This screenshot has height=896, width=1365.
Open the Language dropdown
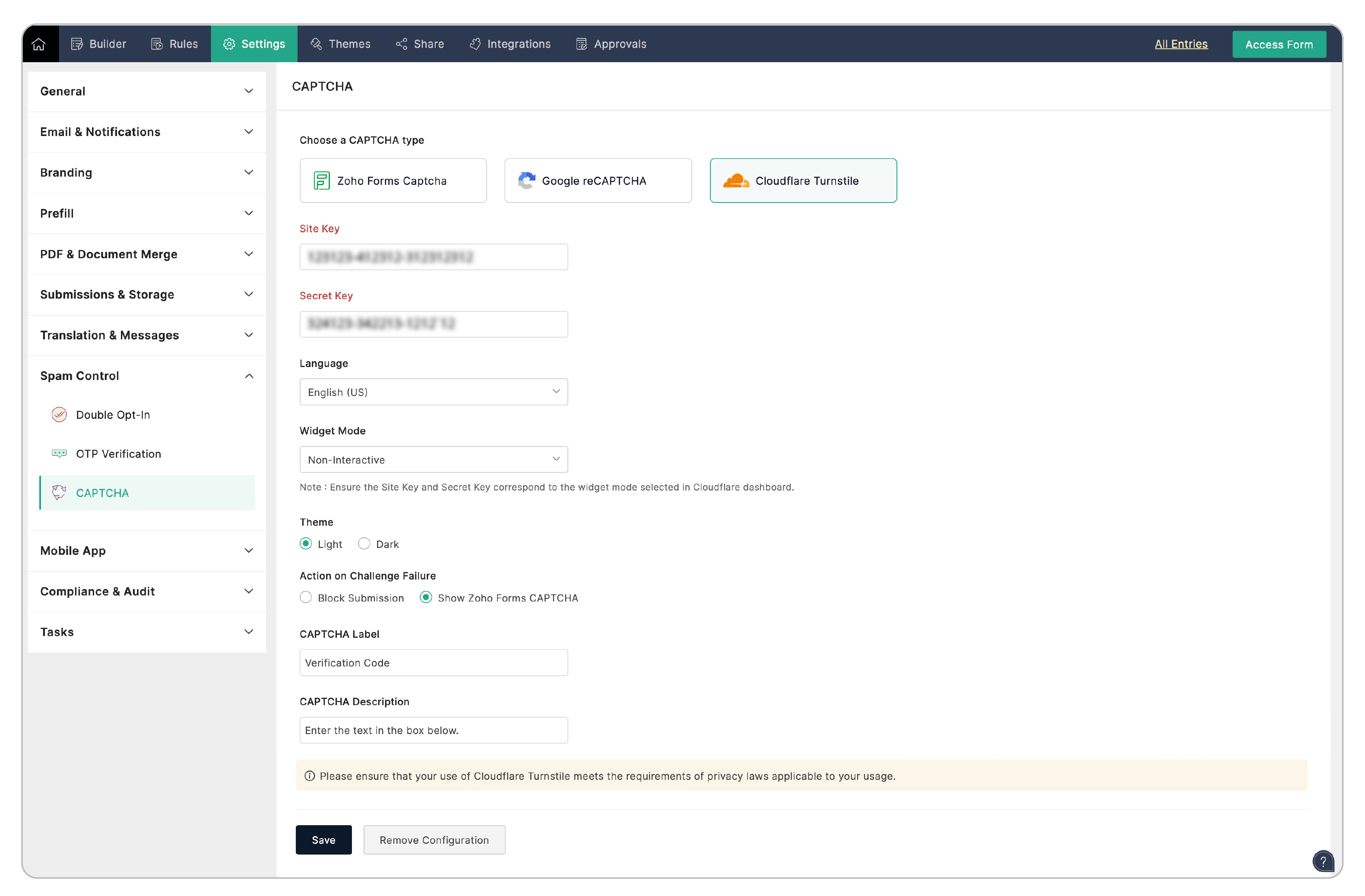tap(434, 393)
